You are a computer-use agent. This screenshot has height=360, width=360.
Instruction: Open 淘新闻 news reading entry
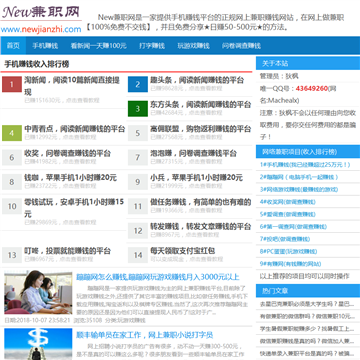click(72, 86)
